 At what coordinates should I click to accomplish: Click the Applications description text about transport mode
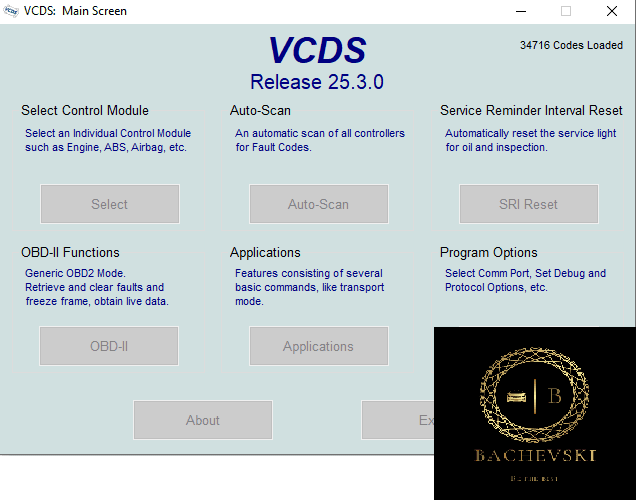pos(308,287)
